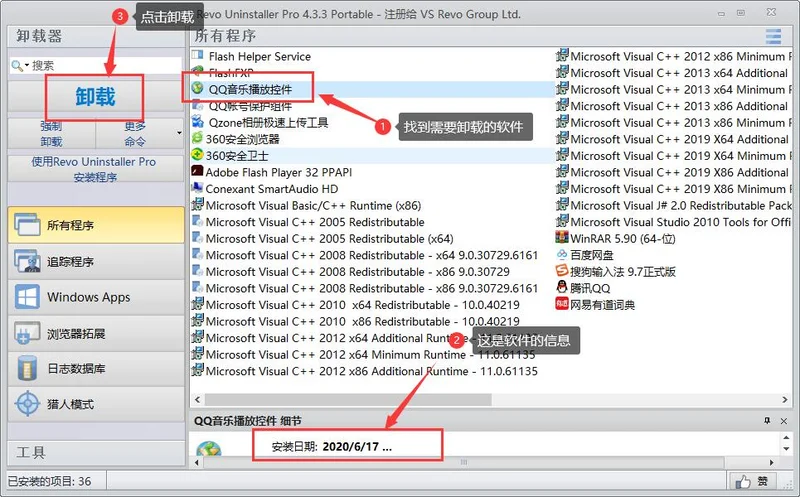
Task: Click 使用Revo Uninstaller Pro安装程序 button
Action: pos(95,169)
